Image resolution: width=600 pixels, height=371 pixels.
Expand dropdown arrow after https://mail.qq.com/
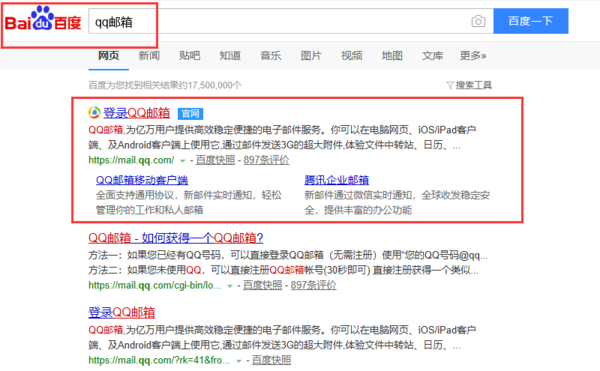183,161
